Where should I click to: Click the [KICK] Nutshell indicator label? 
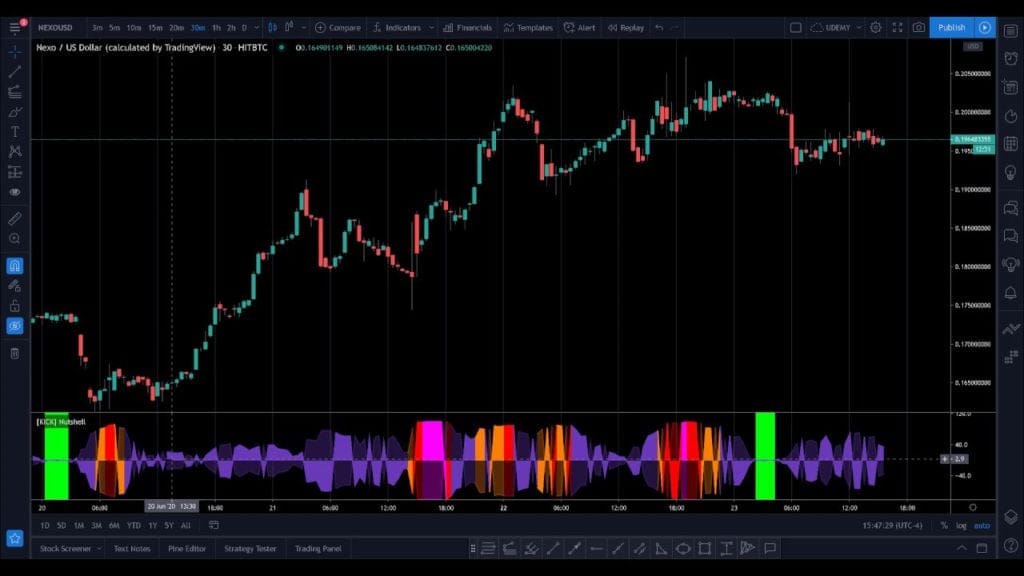[61, 422]
